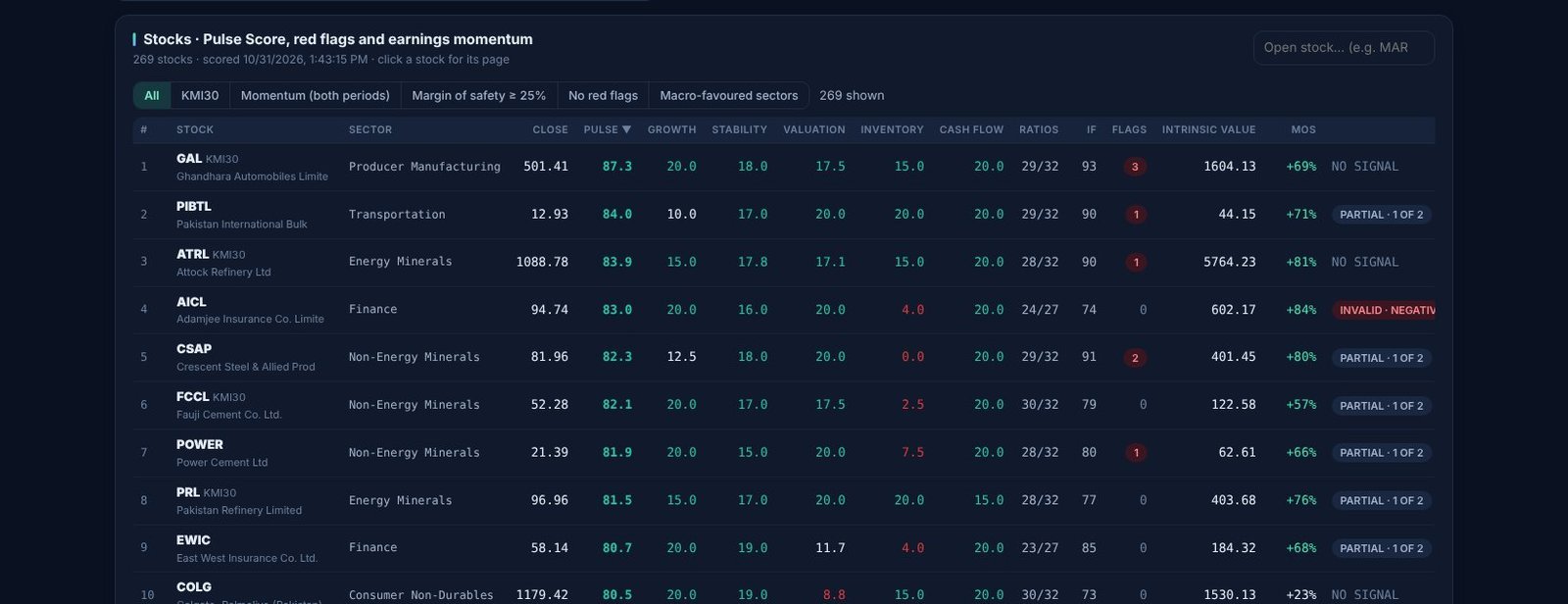1568x604 pixels.
Task: Sort table by INVENTORY column header
Action: tap(892, 129)
